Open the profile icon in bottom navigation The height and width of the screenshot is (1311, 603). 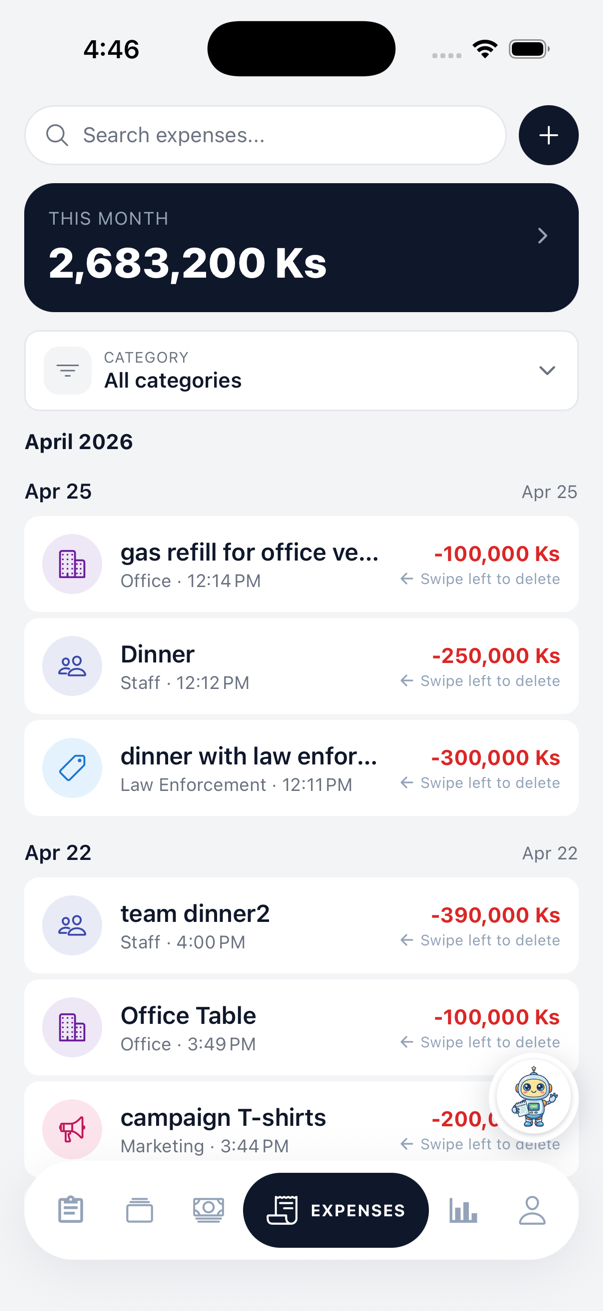point(532,1209)
